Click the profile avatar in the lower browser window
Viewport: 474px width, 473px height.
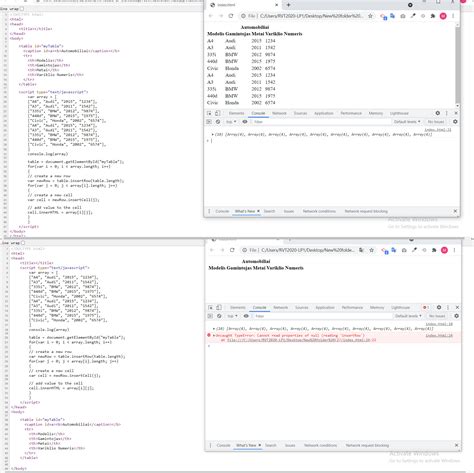tap(444, 250)
